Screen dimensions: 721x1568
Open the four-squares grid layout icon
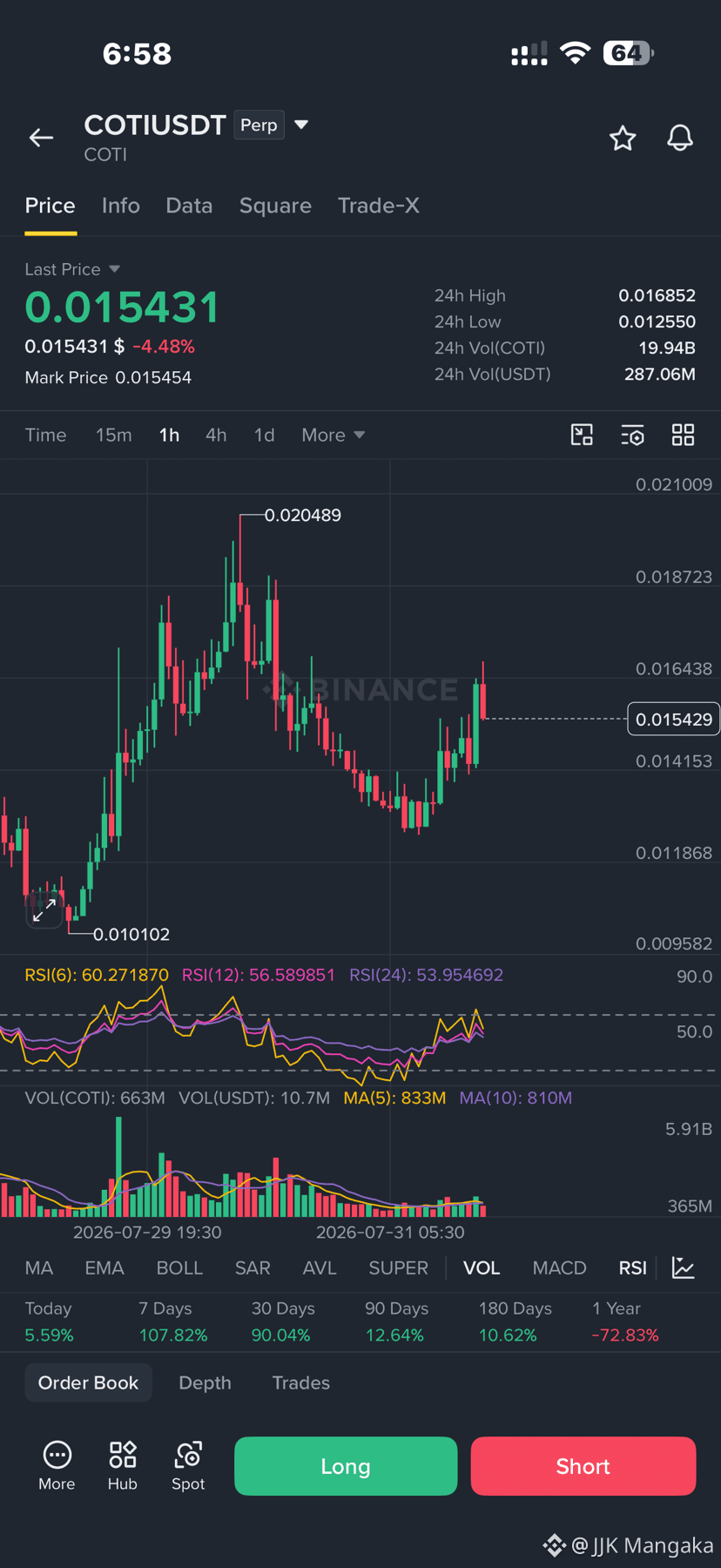click(x=684, y=435)
